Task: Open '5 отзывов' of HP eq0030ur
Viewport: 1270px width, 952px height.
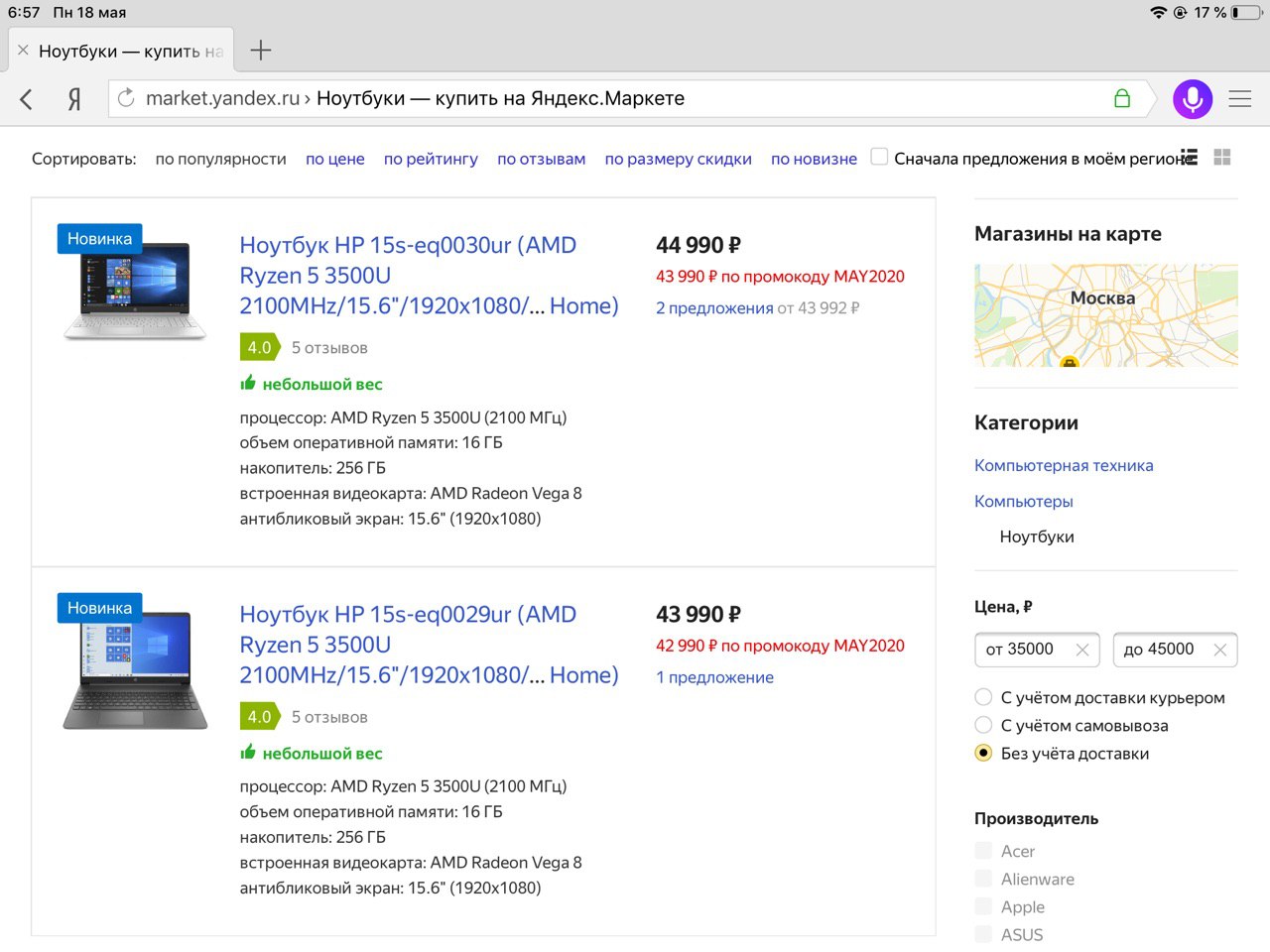Action: [329, 348]
